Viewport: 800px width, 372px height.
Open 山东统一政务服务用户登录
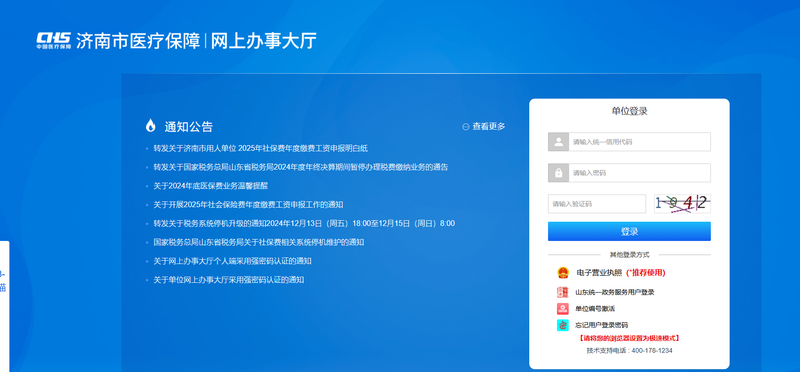615,292
